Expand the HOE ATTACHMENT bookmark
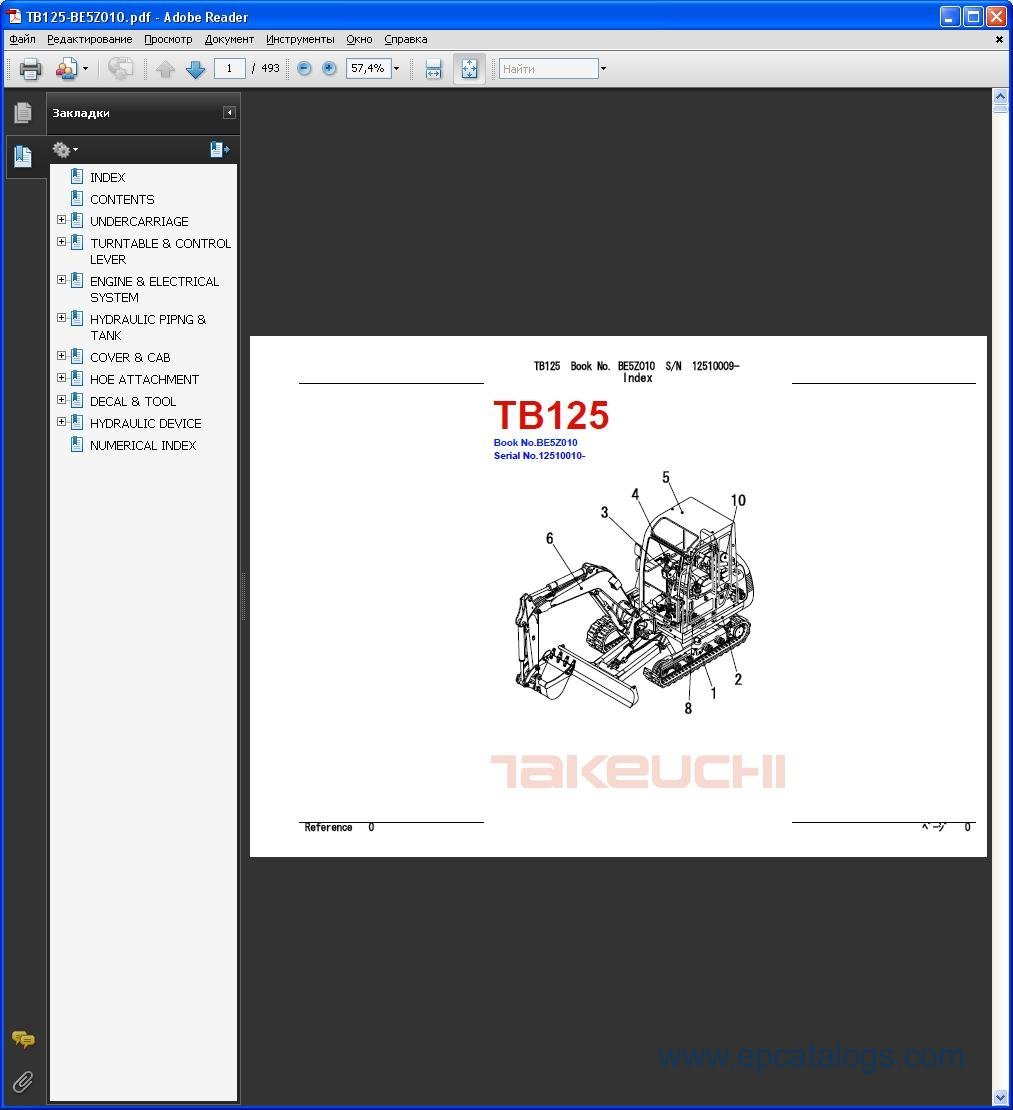Viewport: 1013px width, 1110px height. tap(62, 378)
